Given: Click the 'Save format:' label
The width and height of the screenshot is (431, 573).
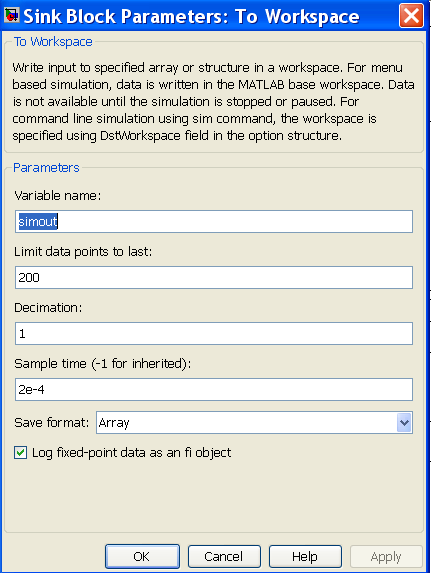Looking at the screenshot, I should (52, 423).
